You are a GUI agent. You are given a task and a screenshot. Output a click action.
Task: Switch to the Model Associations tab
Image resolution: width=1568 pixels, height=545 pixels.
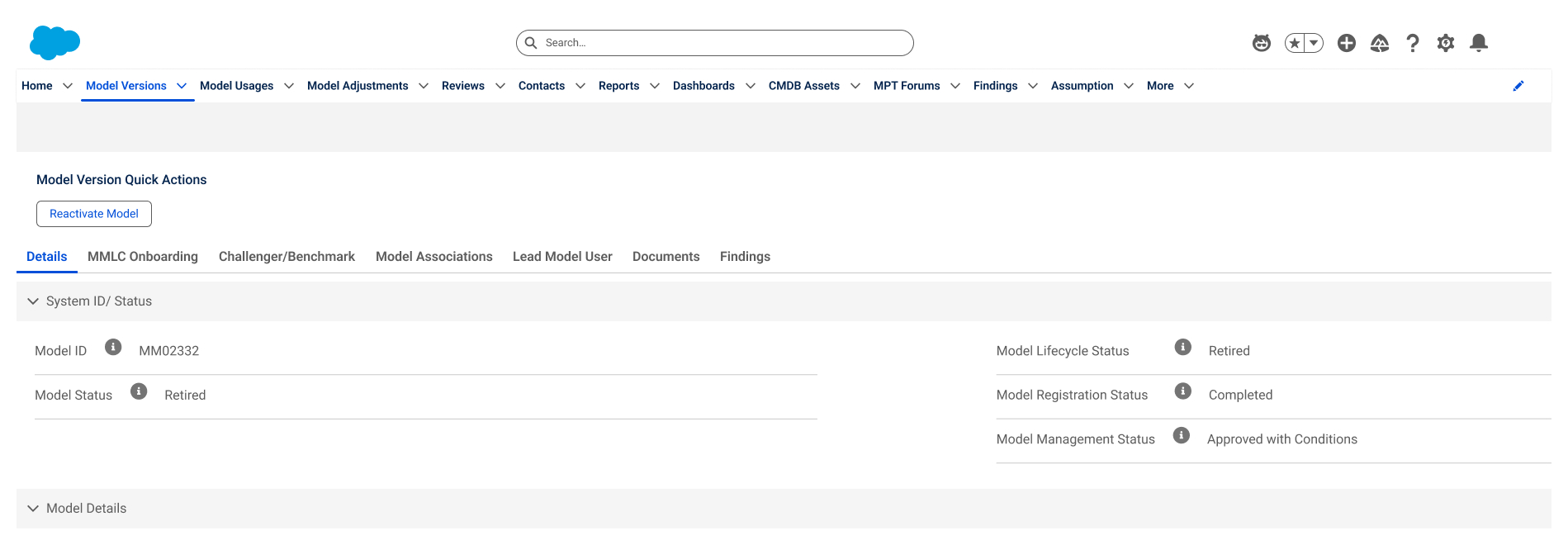(x=434, y=257)
